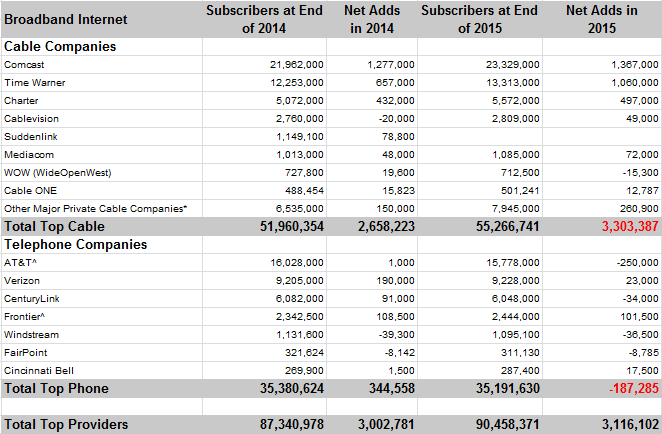
Task: Select the Frontier^ row label
Action: pyautogui.click(x=24, y=317)
